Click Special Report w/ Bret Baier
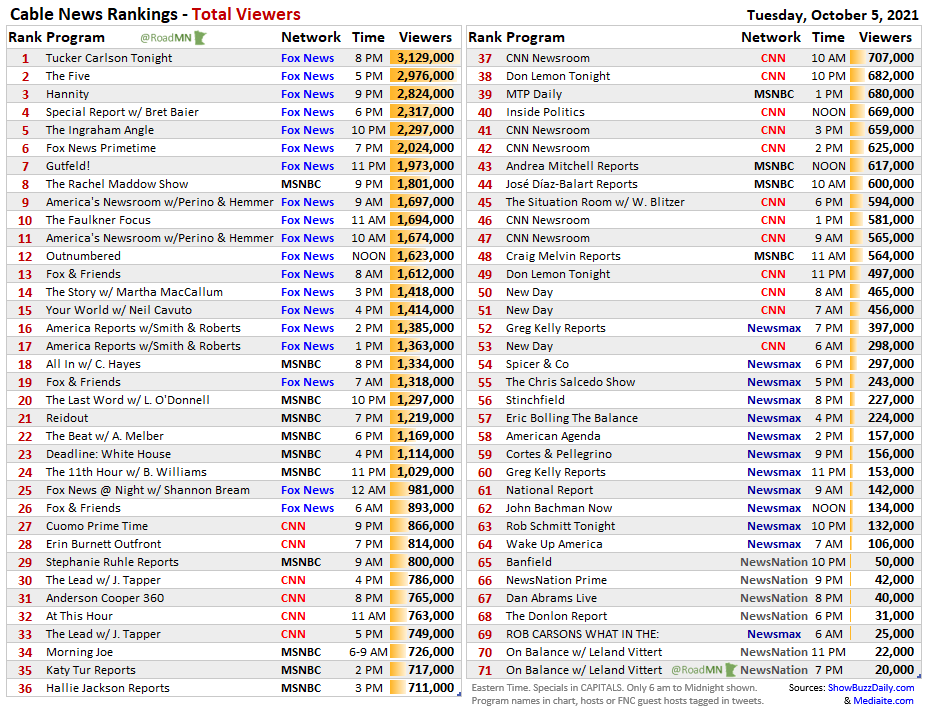Screen dimensions: 926x713 [122, 112]
